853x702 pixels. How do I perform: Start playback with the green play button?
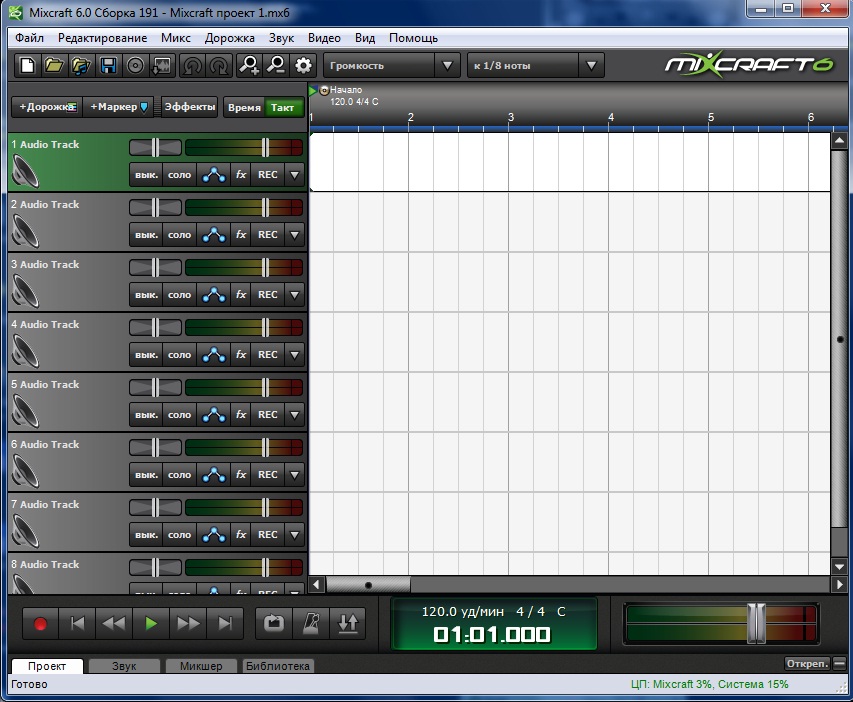coord(151,624)
